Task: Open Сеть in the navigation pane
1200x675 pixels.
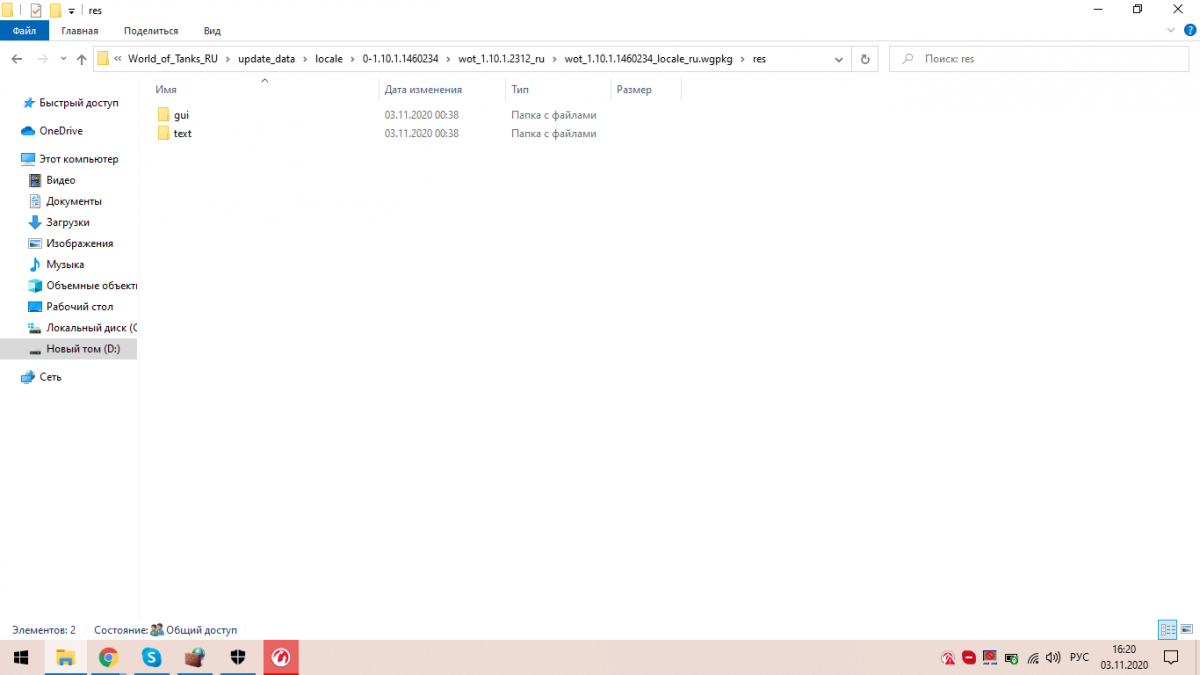Action: tap(50, 377)
